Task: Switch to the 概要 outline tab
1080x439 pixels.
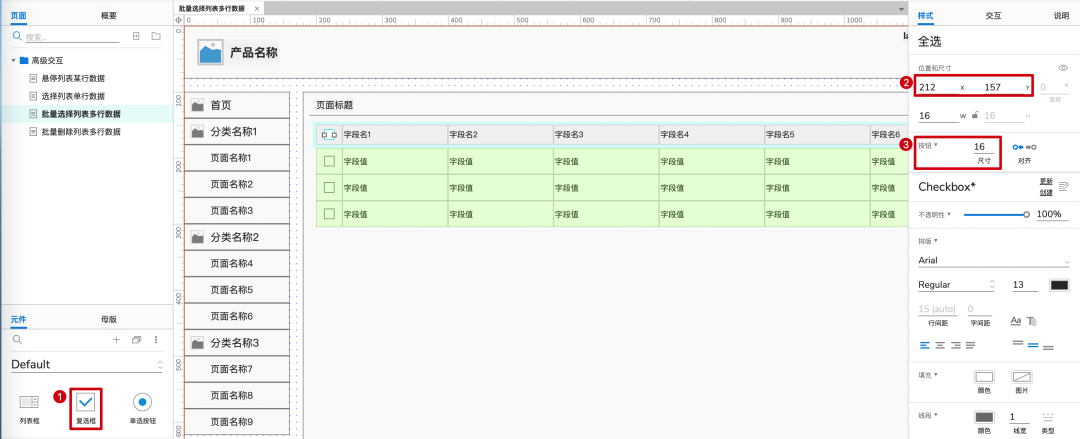Action: tap(109, 15)
